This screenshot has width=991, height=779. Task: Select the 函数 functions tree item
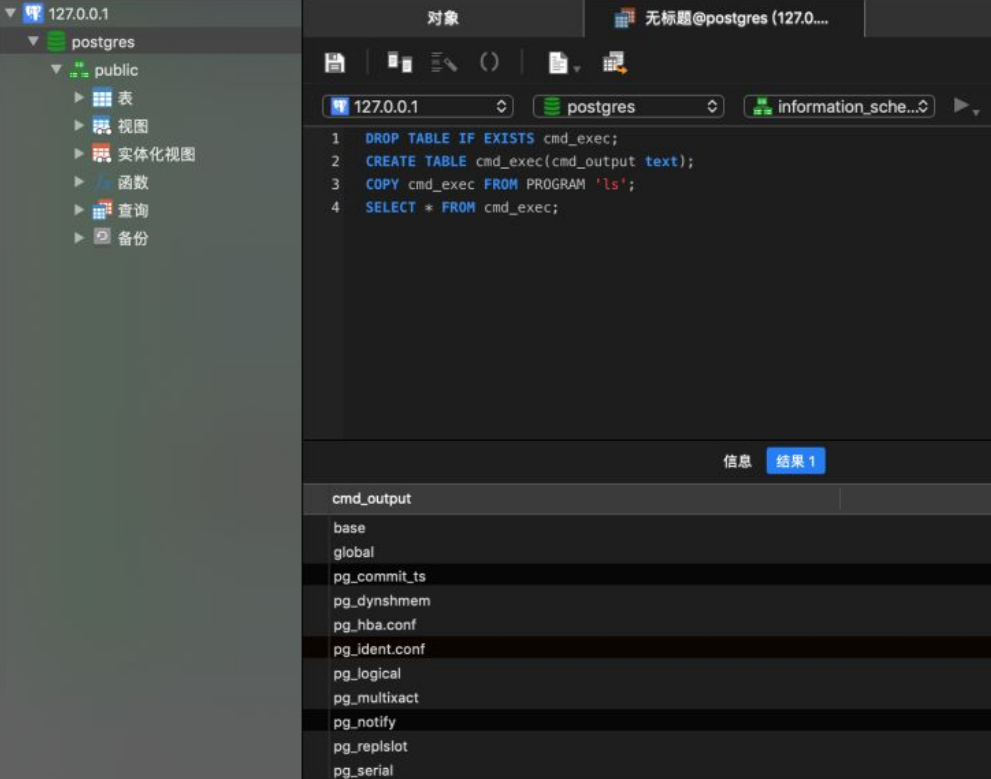[x=132, y=182]
